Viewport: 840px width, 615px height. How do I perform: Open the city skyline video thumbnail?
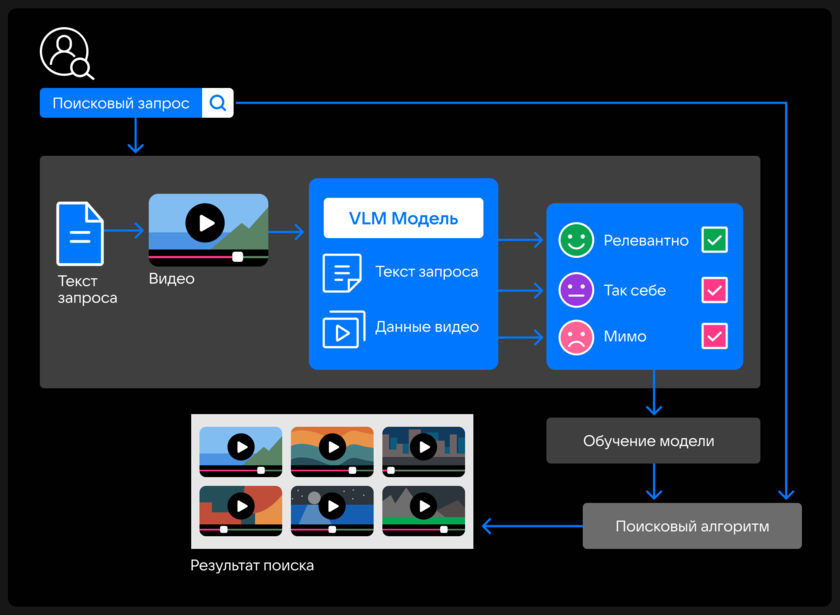pyautogui.click(x=424, y=448)
